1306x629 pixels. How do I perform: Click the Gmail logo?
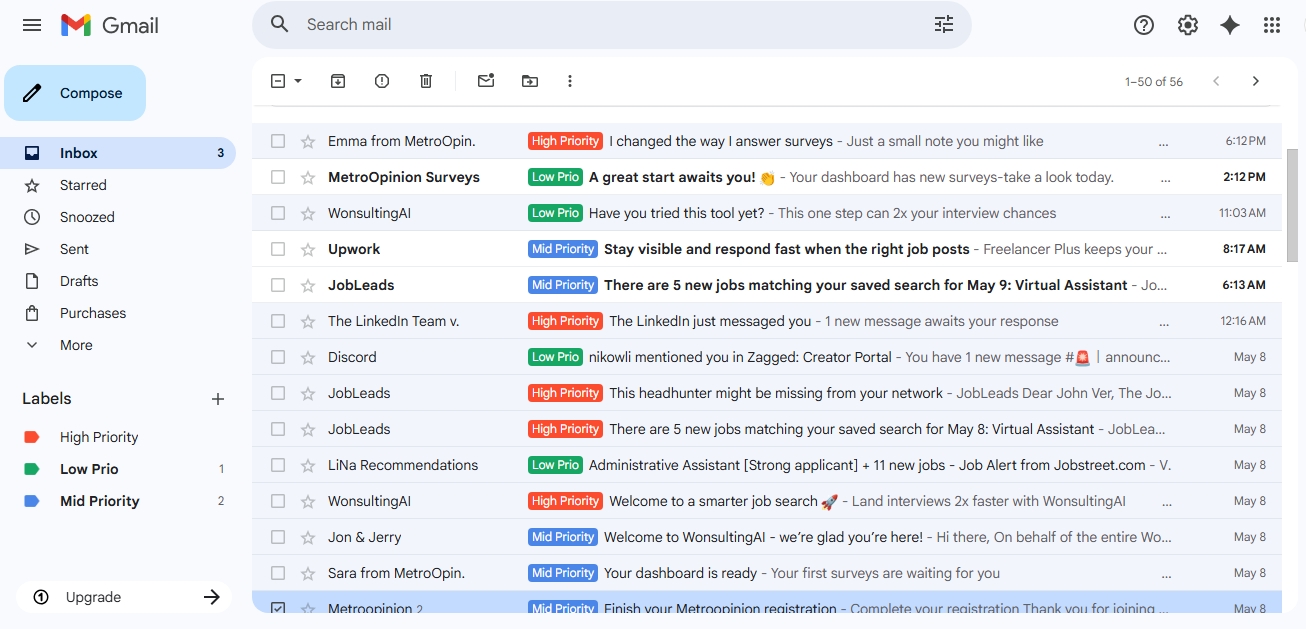click(109, 25)
